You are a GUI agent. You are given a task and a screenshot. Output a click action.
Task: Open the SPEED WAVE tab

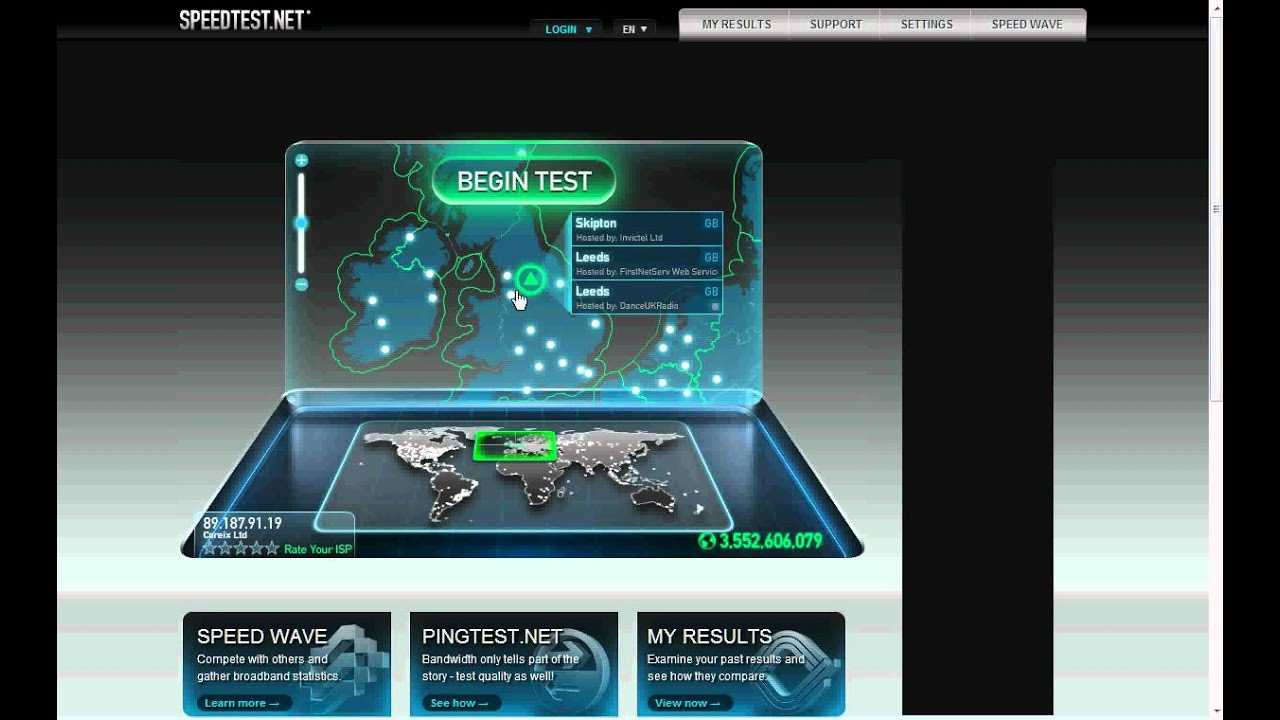[x=1027, y=24]
